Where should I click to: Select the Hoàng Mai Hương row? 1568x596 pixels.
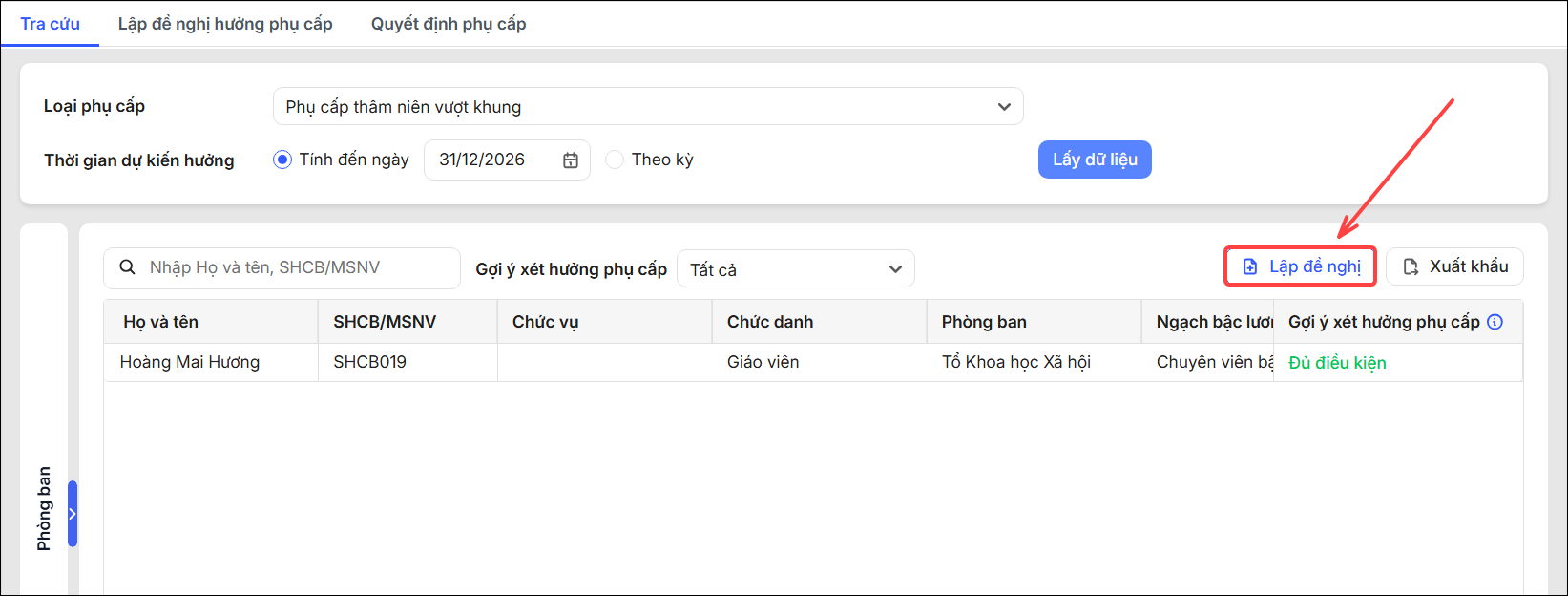pos(813,362)
